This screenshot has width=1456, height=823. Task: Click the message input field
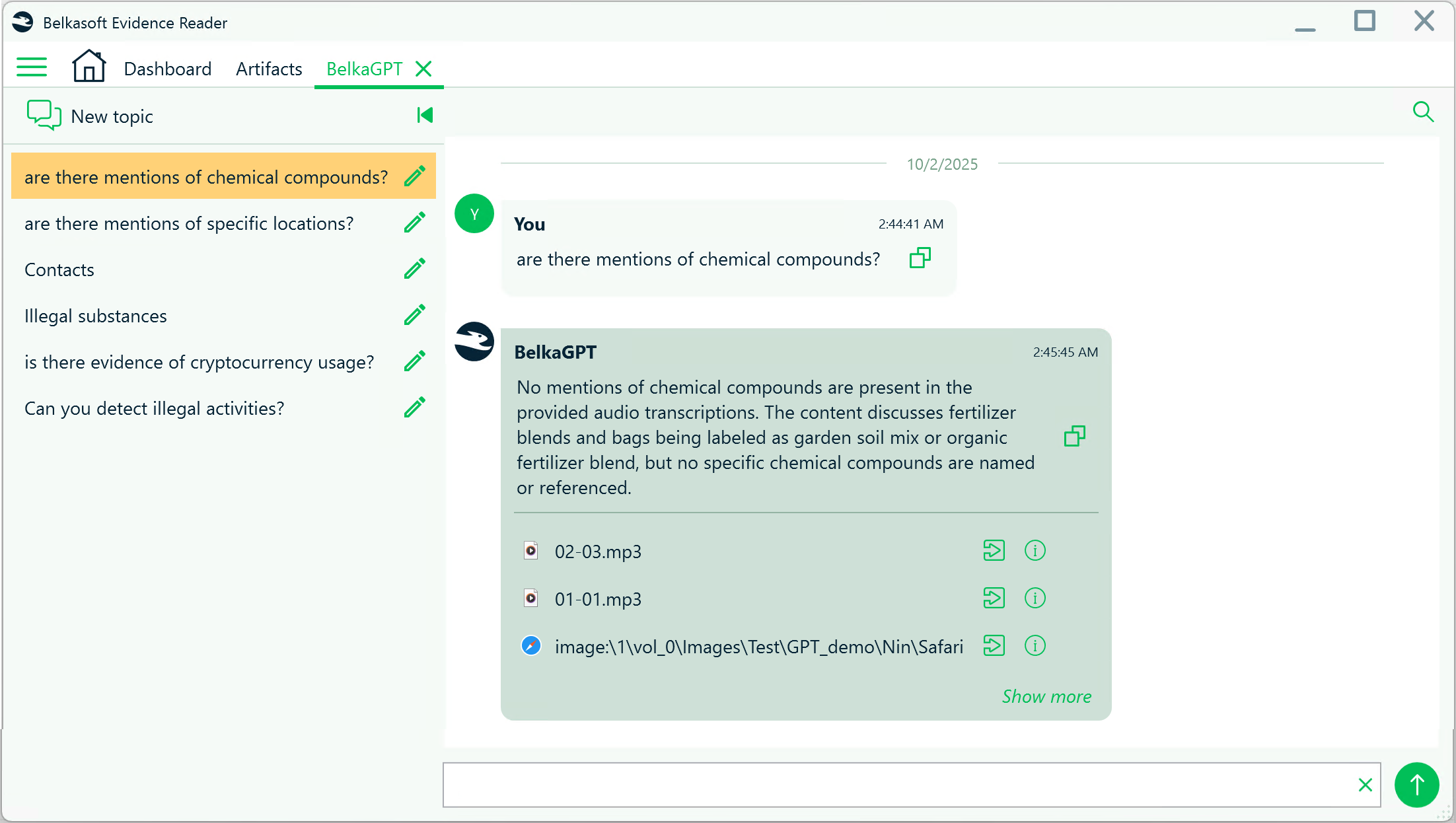892,785
